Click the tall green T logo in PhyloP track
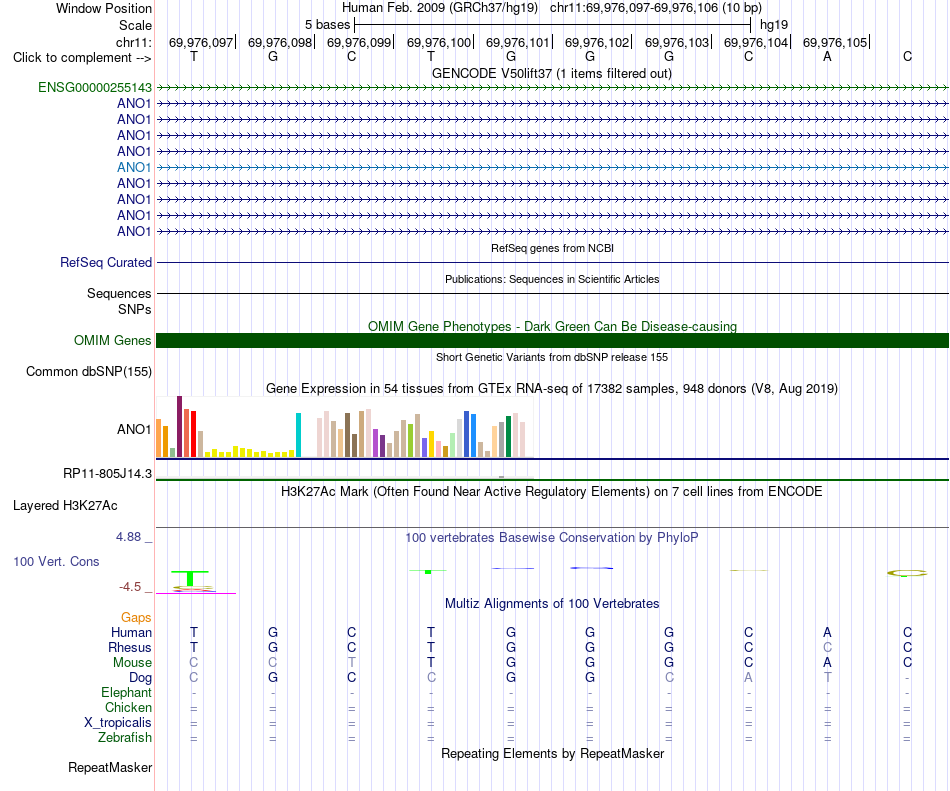Image resolution: width=950 pixels, height=791 pixels. coord(190,578)
